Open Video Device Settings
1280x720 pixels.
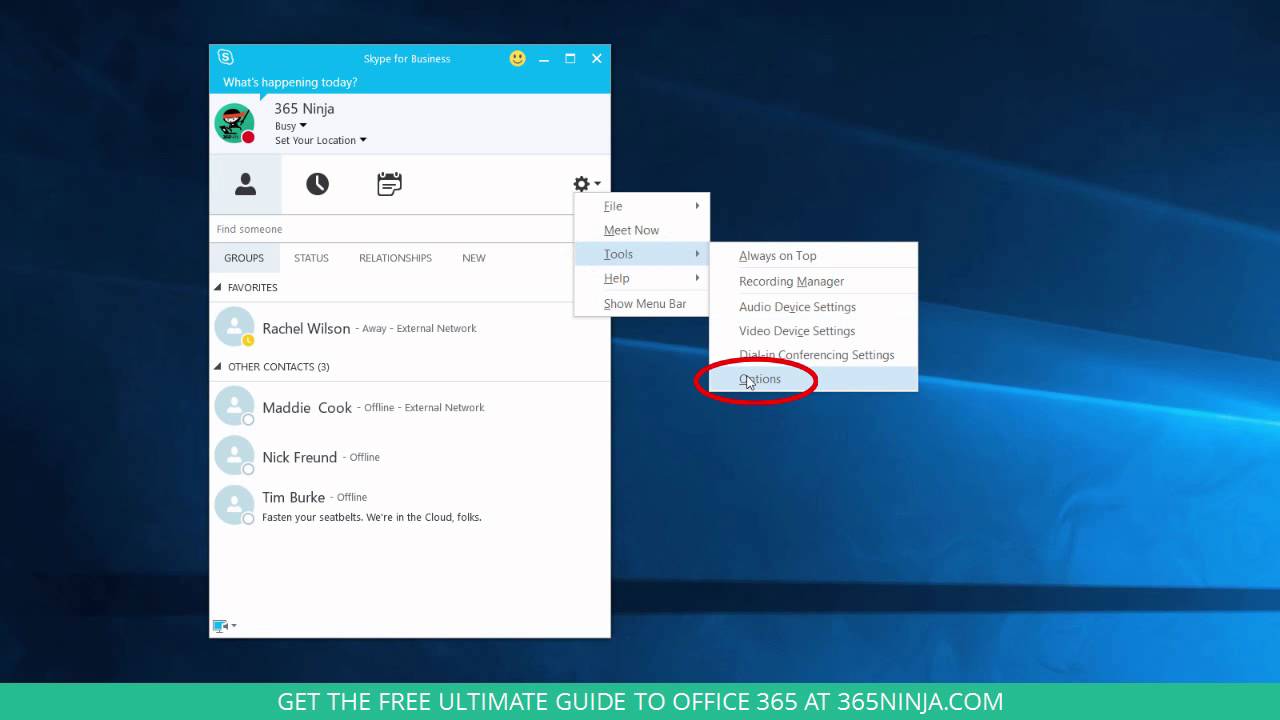point(813,331)
